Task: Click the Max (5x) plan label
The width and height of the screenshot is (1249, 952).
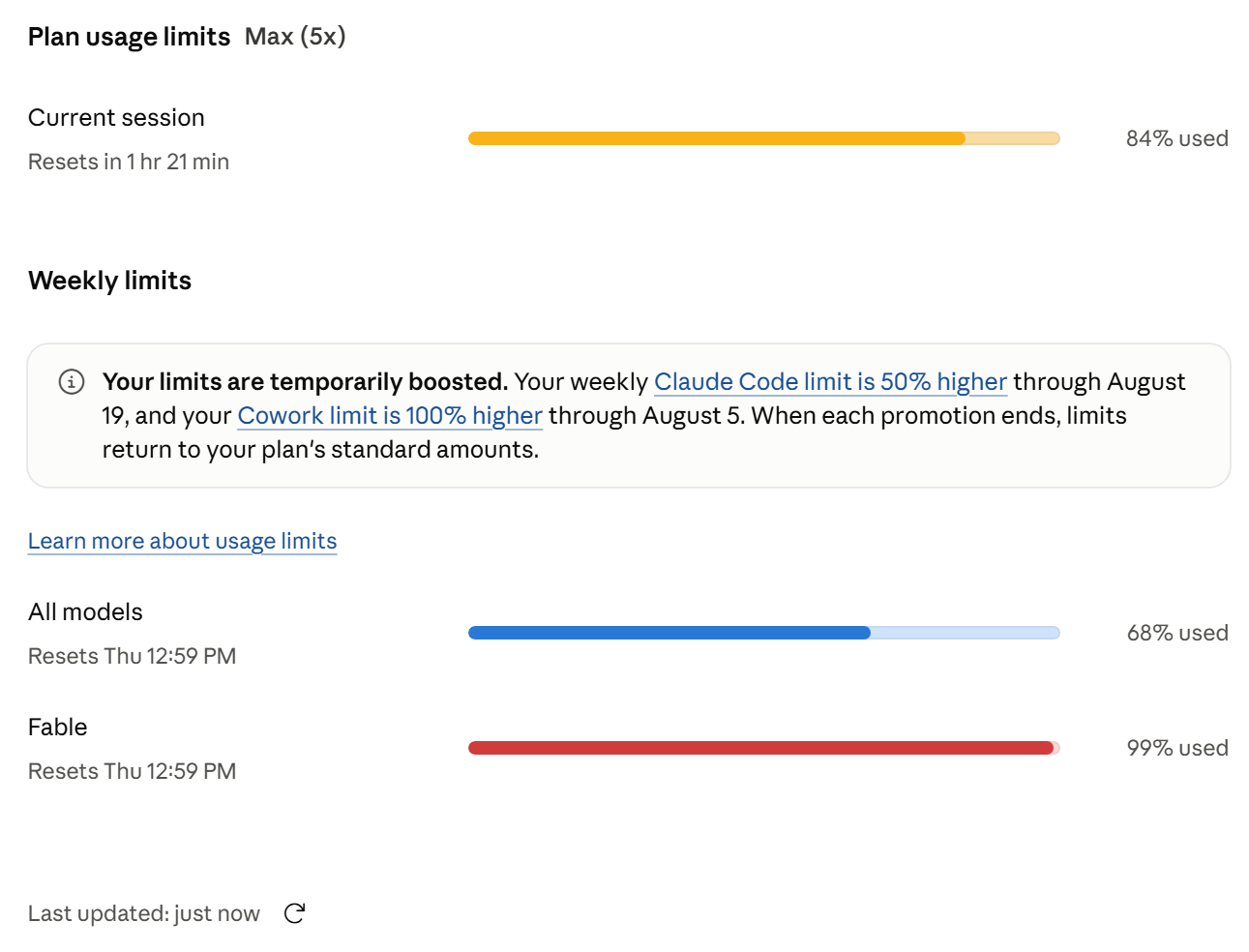Action: tap(295, 37)
